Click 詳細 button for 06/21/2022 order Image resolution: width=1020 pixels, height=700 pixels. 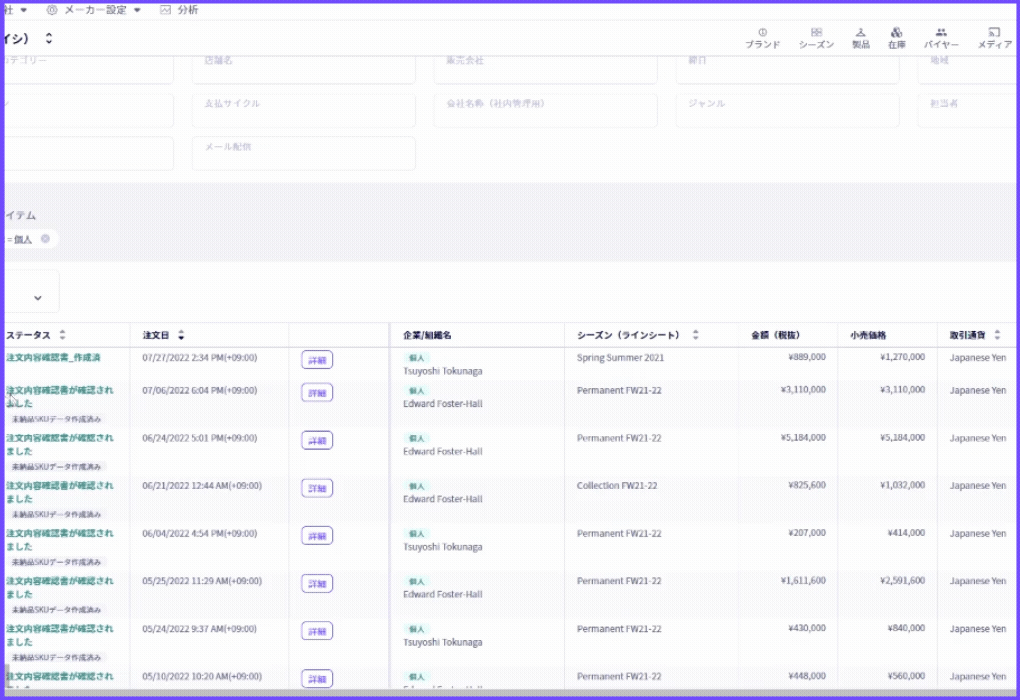317,488
